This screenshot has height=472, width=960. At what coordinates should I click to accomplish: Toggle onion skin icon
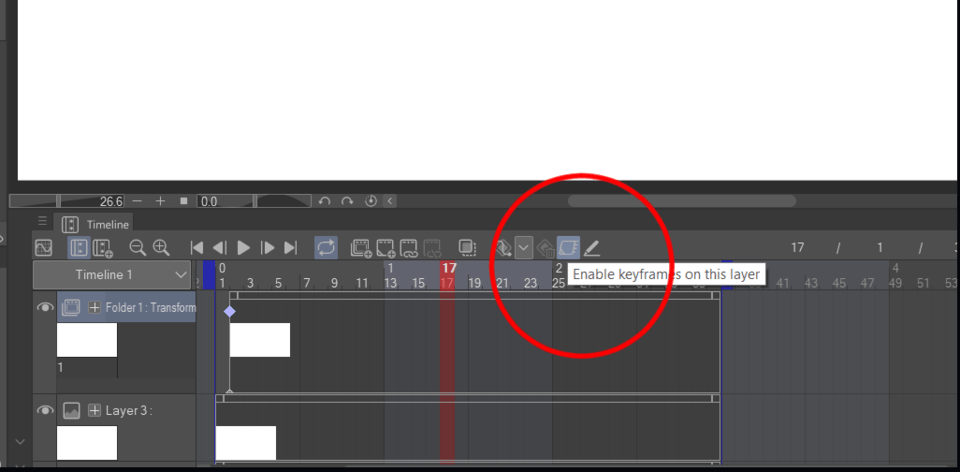click(x=467, y=248)
